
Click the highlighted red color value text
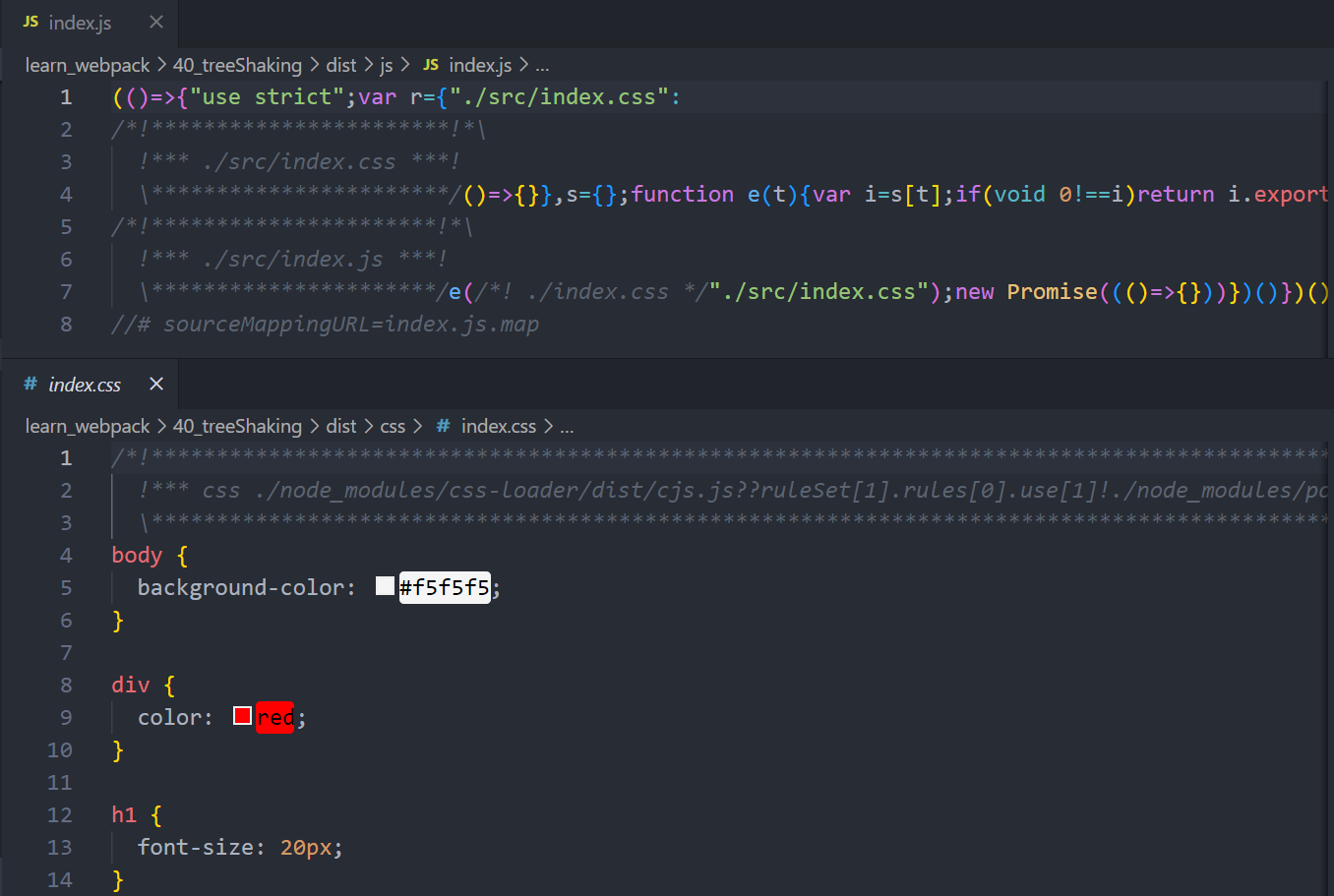coord(275,717)
